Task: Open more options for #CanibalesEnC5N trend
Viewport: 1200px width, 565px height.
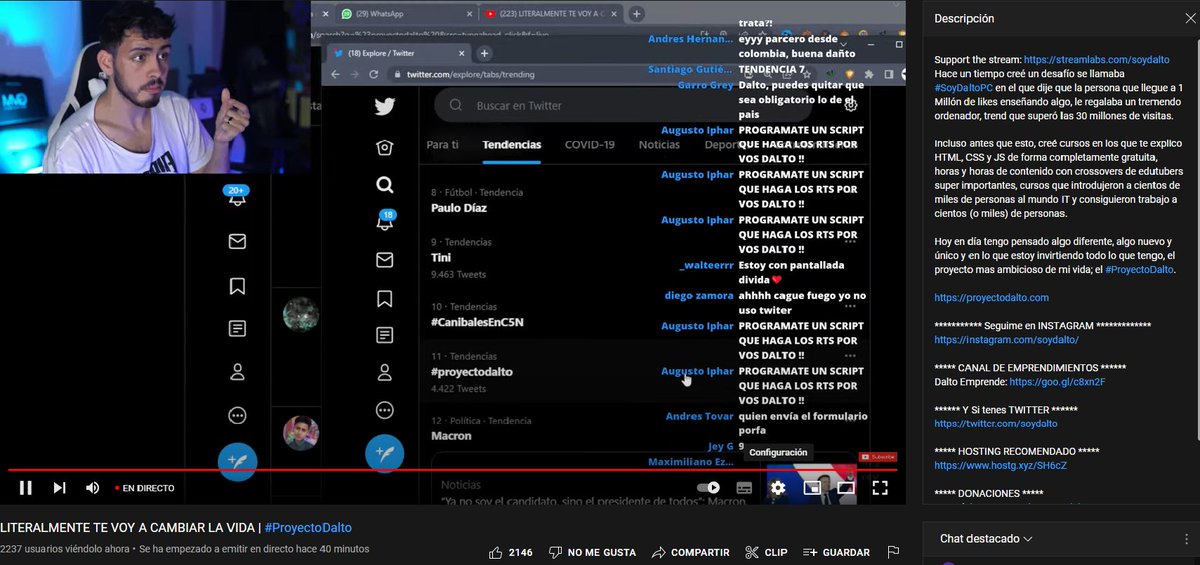Action: [850, 306]
